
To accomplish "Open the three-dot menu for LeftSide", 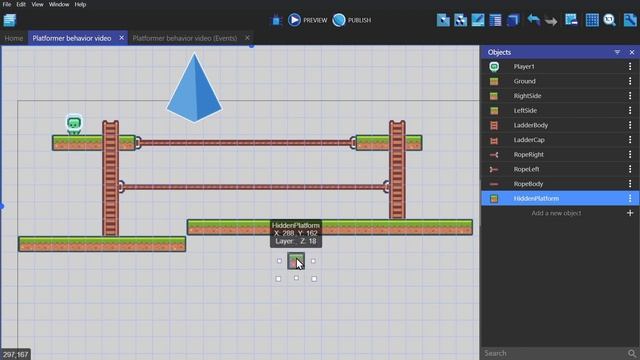I will coord(630,111).
